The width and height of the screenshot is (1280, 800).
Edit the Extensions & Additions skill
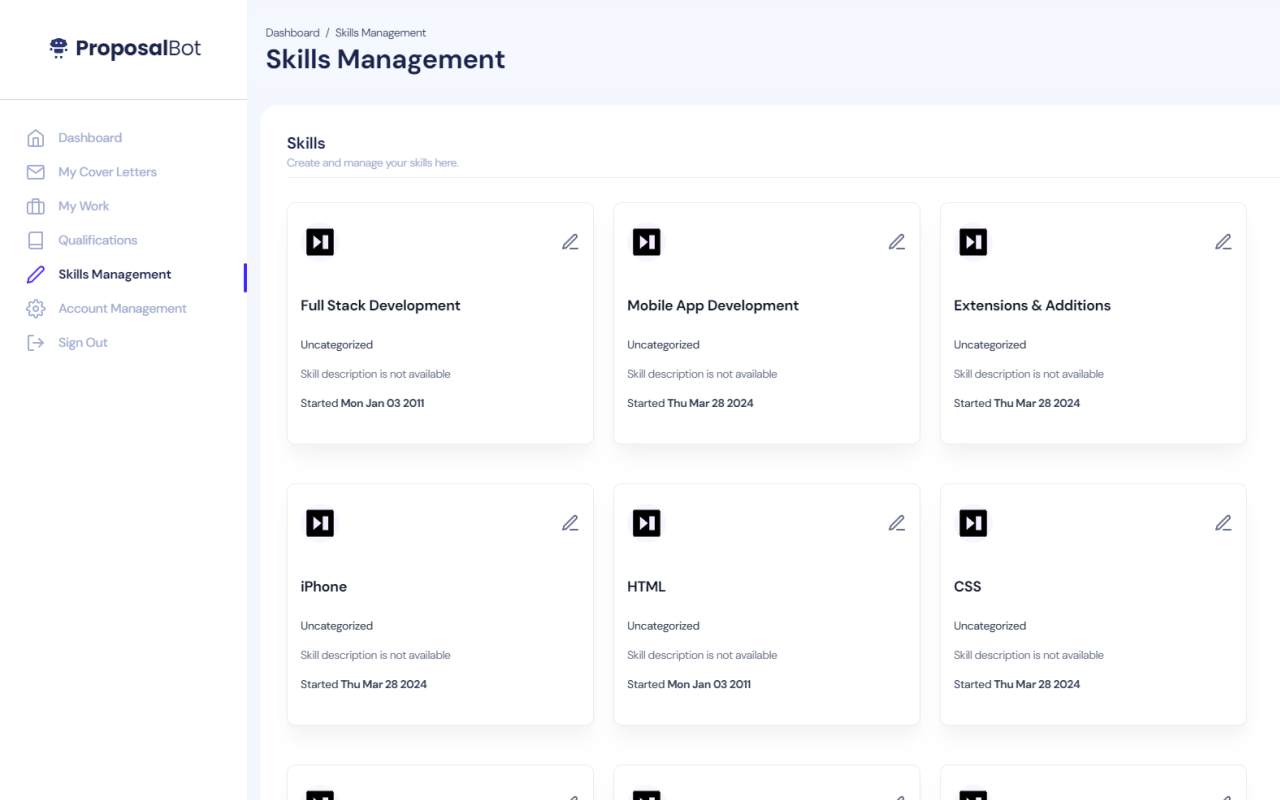point(1223,242)
